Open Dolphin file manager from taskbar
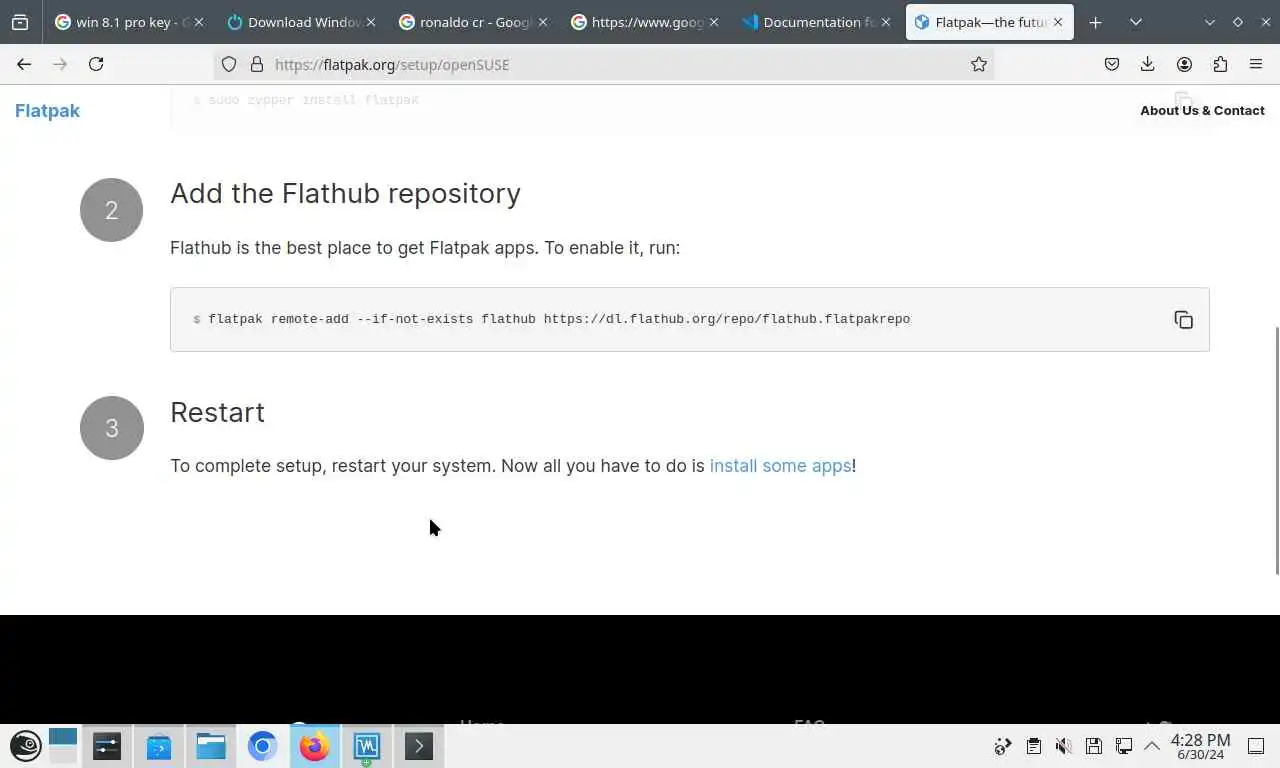This screenshot has width=1280, height=768. [211, 746]
